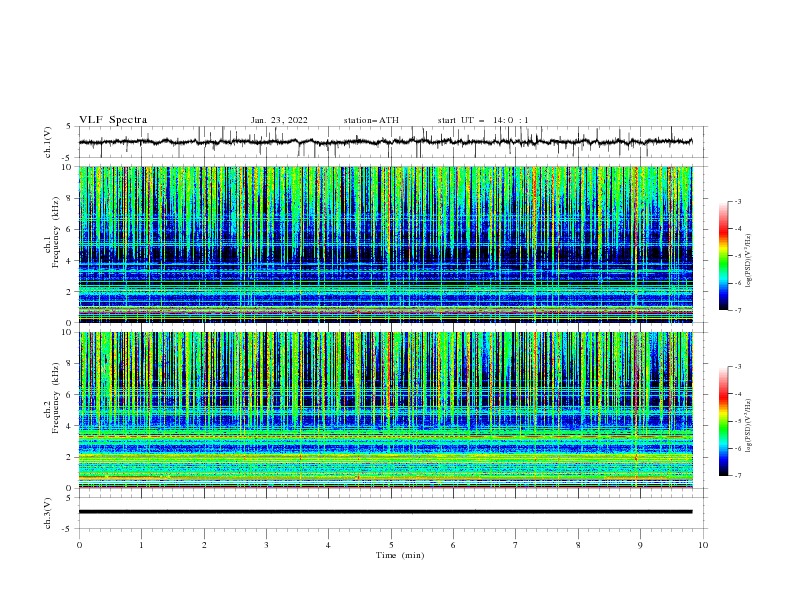Click the "2" tick on ch.2 frequency axis
The width and height of the screenshot is (792, 612).
pyautogui.click(x=70, y=457)
